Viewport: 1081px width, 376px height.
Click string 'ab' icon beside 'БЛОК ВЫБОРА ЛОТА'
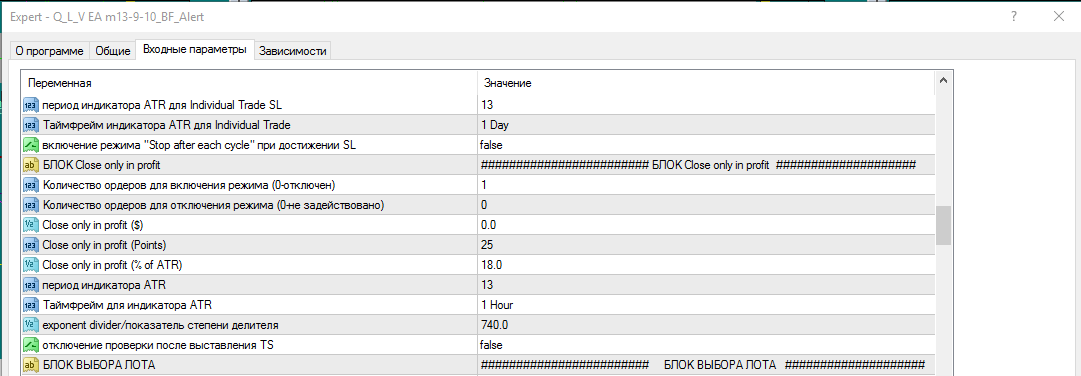tap(32, 365)
